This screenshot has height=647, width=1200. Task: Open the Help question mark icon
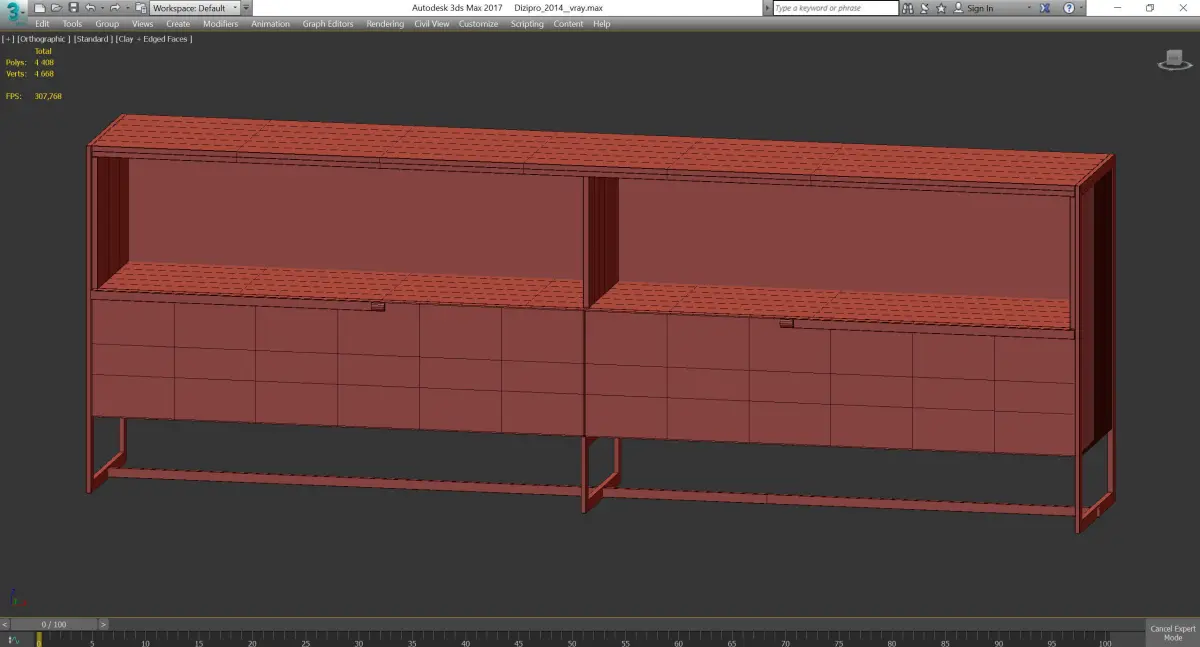click(1068, 8)
